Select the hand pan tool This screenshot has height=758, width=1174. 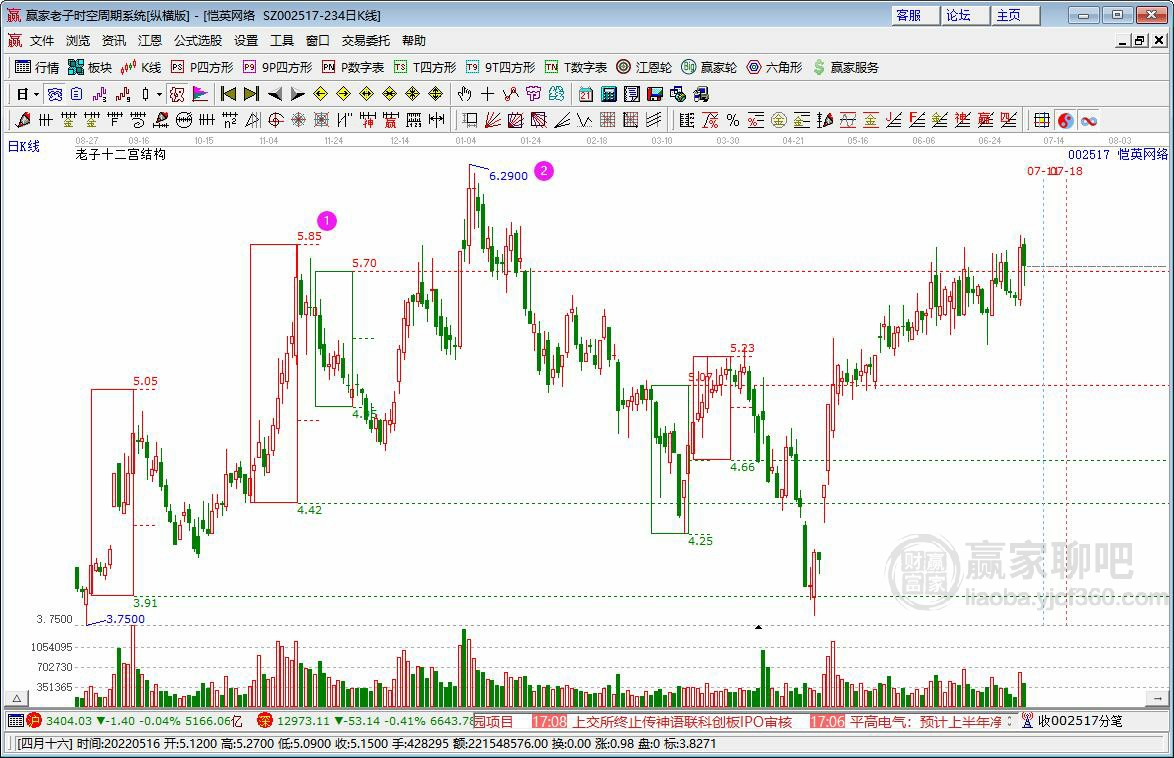pos(464,94)
